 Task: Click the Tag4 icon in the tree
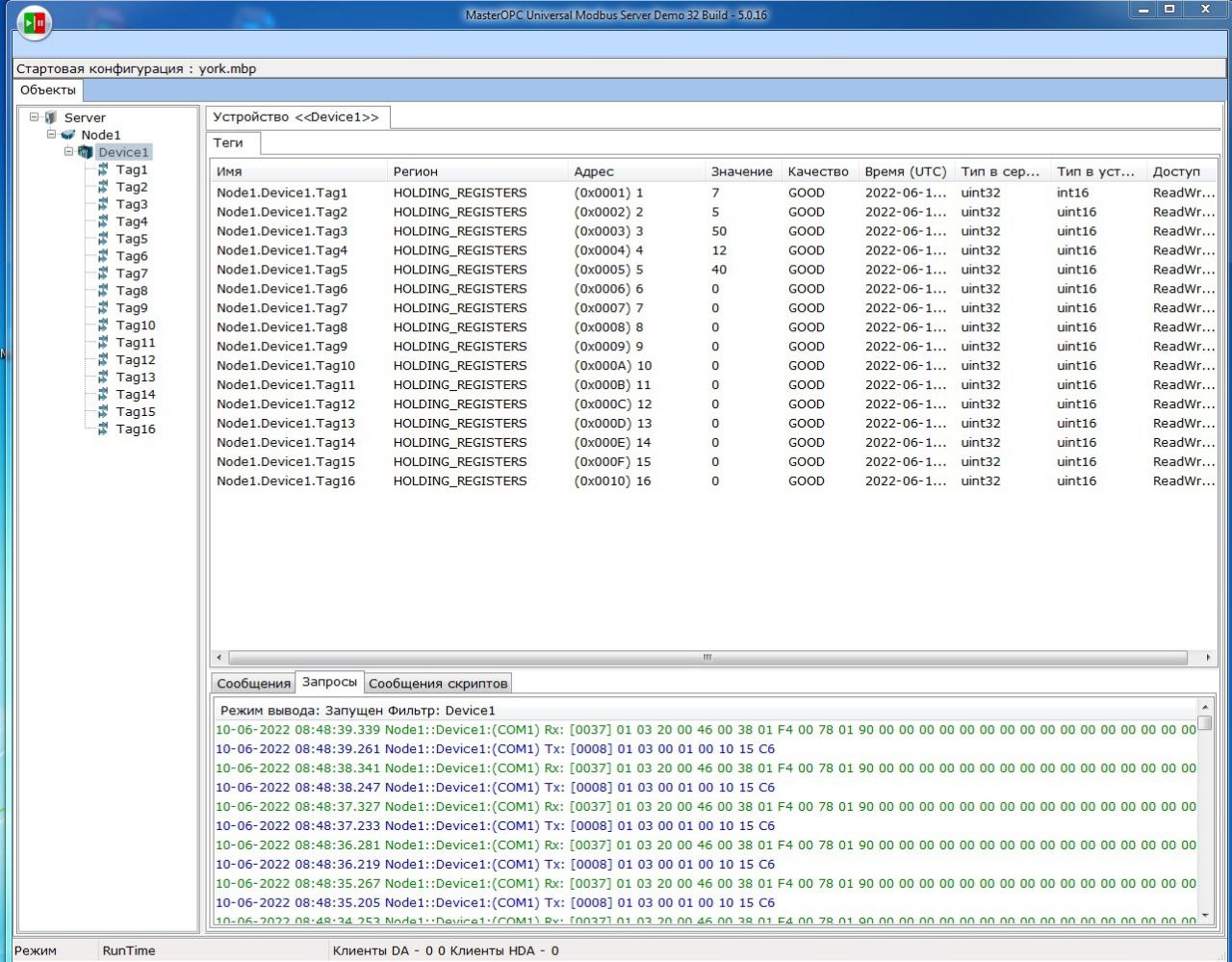103,221
